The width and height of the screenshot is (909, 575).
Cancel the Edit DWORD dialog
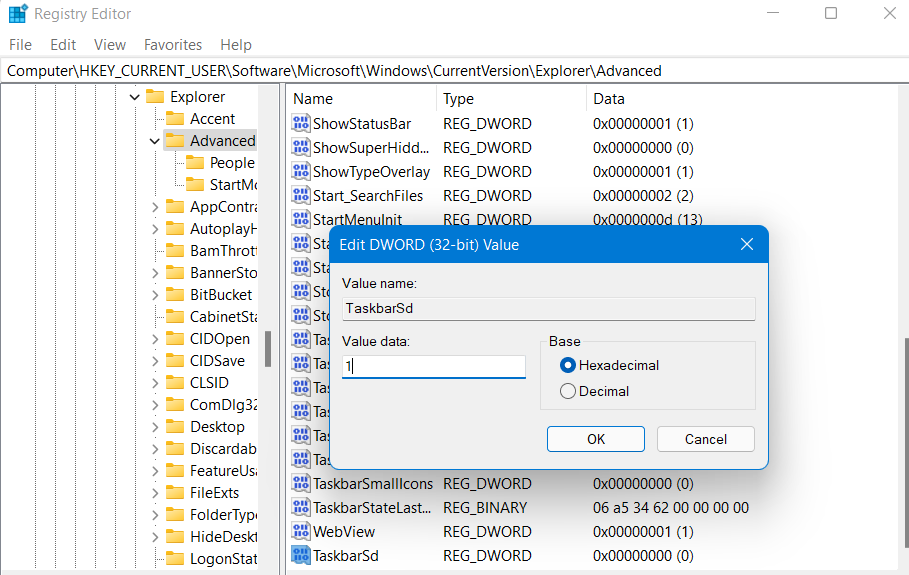coord(706,439)
